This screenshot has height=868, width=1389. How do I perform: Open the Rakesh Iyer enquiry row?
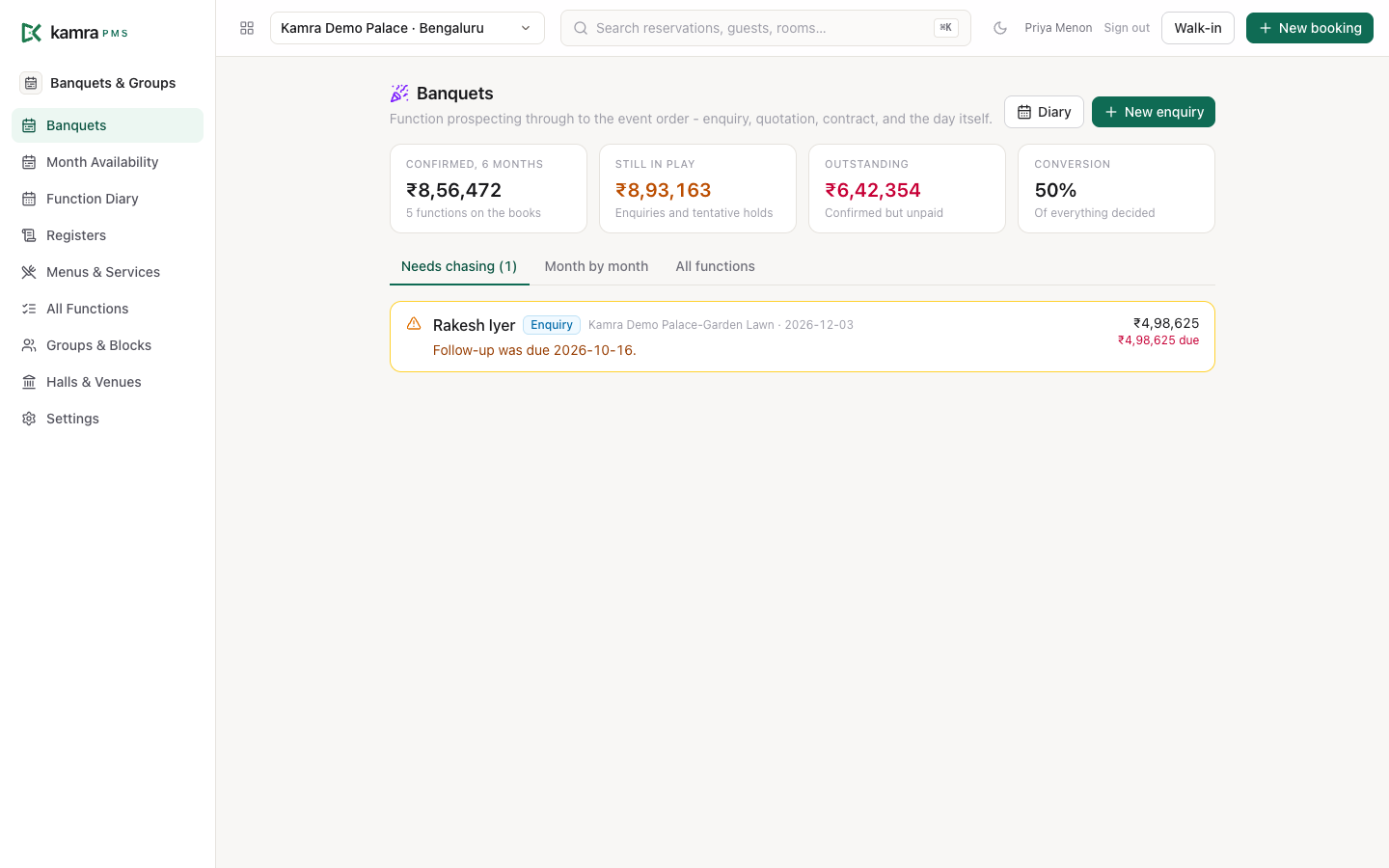click(803, 337)
